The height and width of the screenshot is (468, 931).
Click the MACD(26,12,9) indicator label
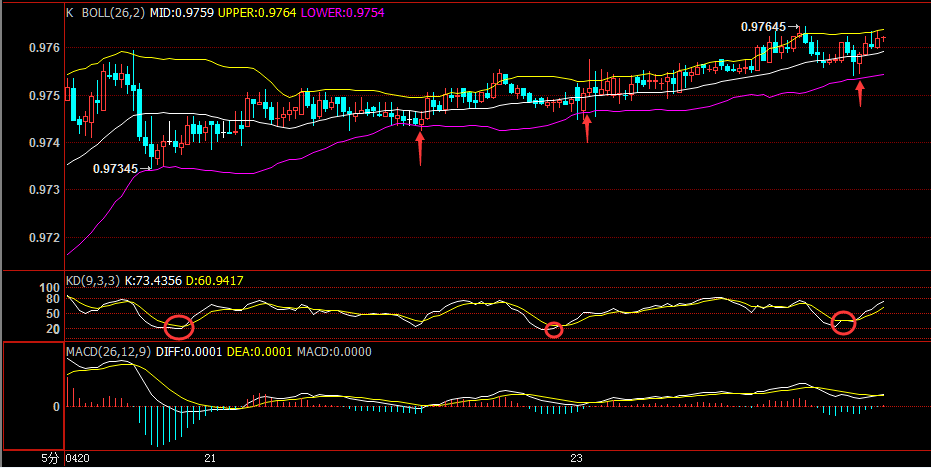[x=109, y=352]
